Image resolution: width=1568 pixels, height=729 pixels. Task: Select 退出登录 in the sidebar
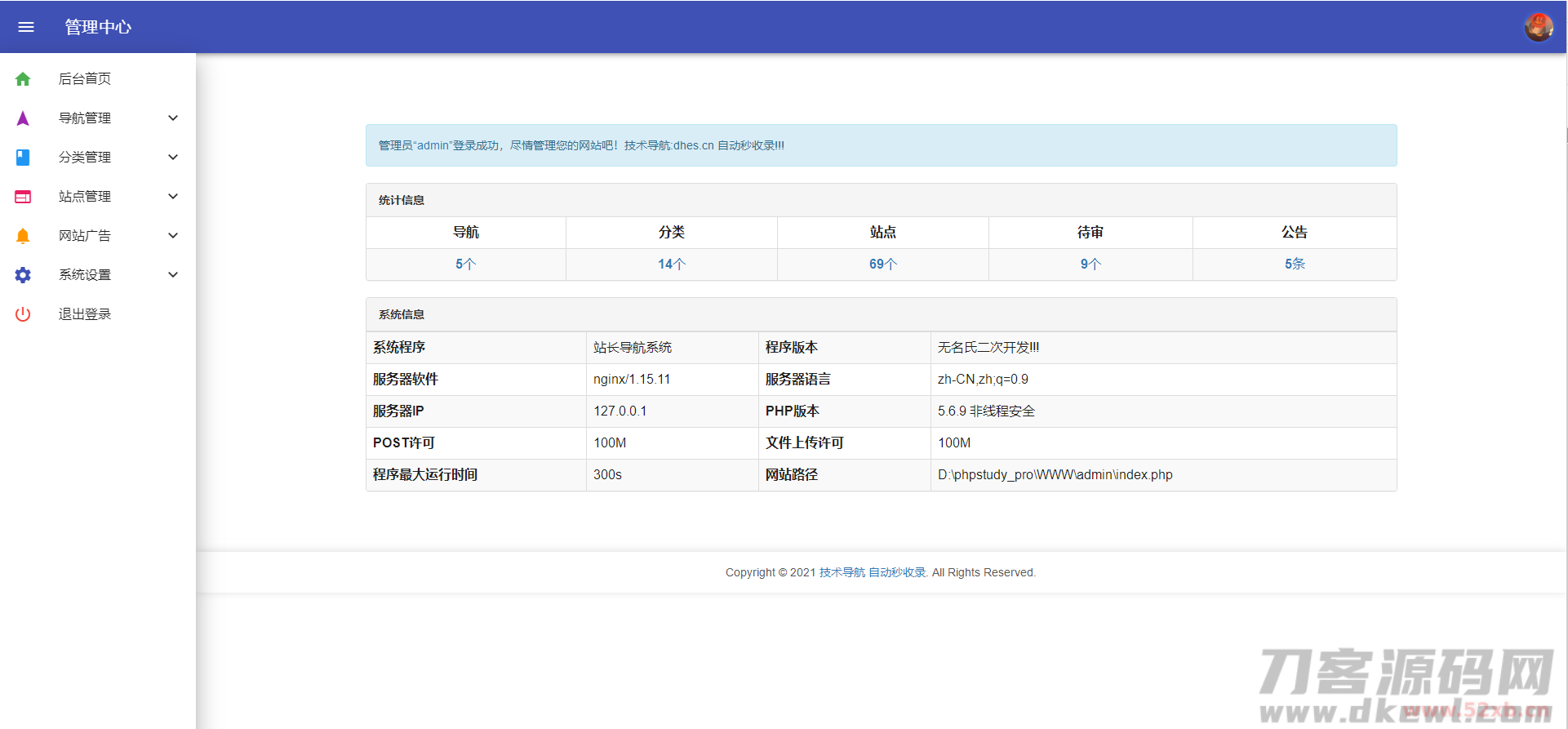(x=85, y=314)
